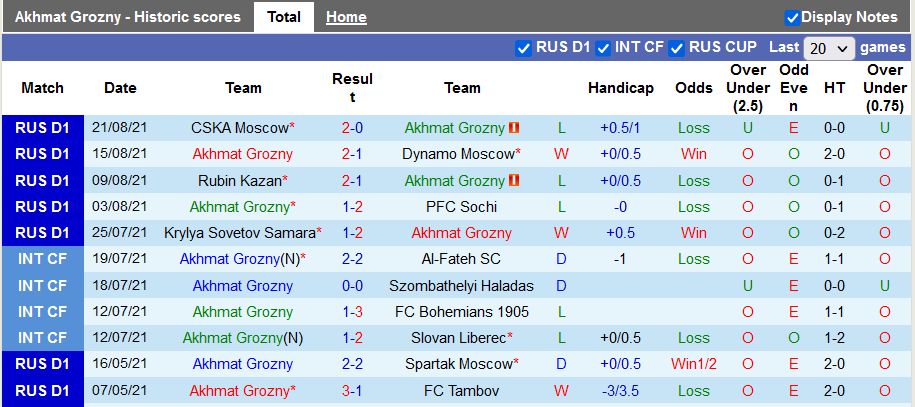Screen dimensions: 915x407
Task: Uncheck the RUS D1 league filter
Action: (524, 48)
